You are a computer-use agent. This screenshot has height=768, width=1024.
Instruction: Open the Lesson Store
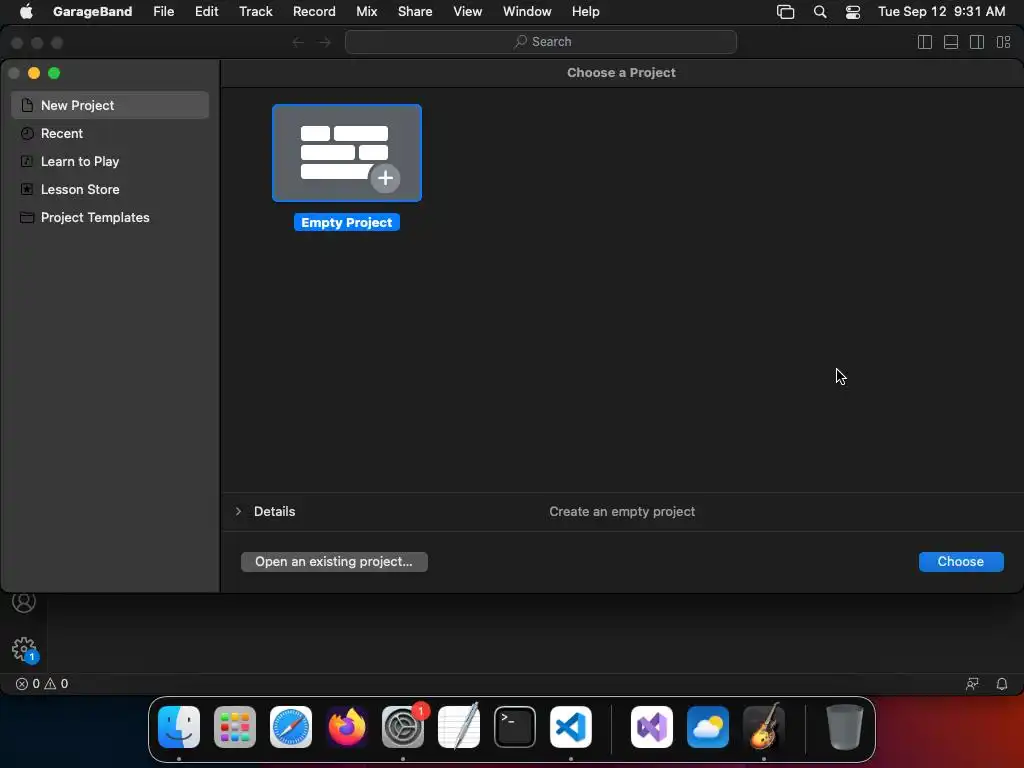point(110,189)
